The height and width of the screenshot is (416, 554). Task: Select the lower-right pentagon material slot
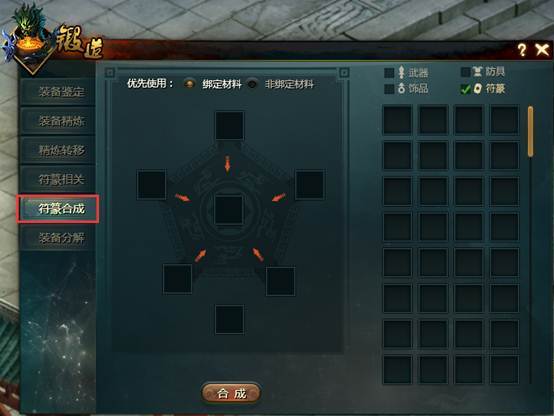point(281,281)
